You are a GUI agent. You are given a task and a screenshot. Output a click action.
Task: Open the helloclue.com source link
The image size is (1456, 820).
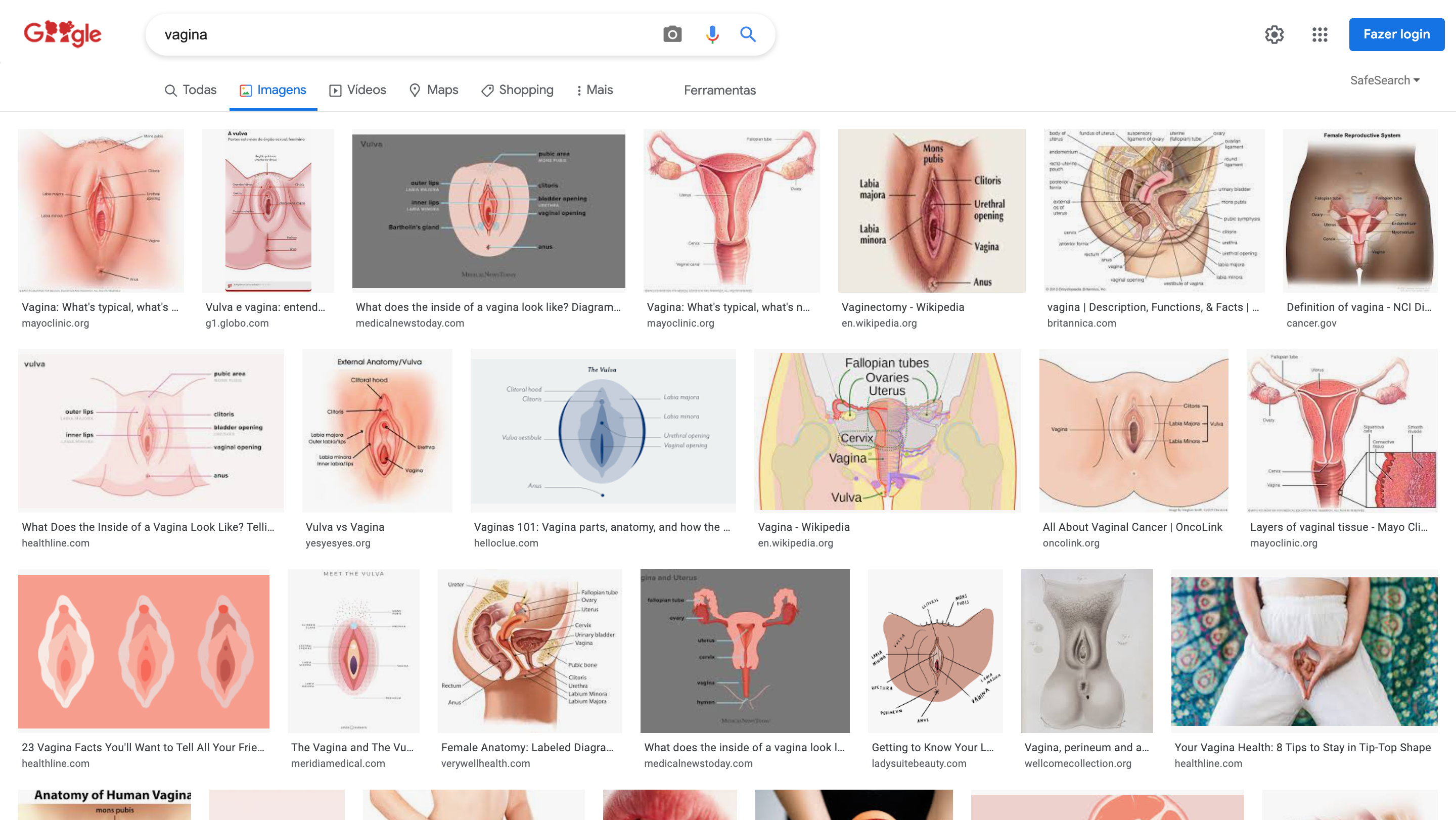click(x=506, y=543)
